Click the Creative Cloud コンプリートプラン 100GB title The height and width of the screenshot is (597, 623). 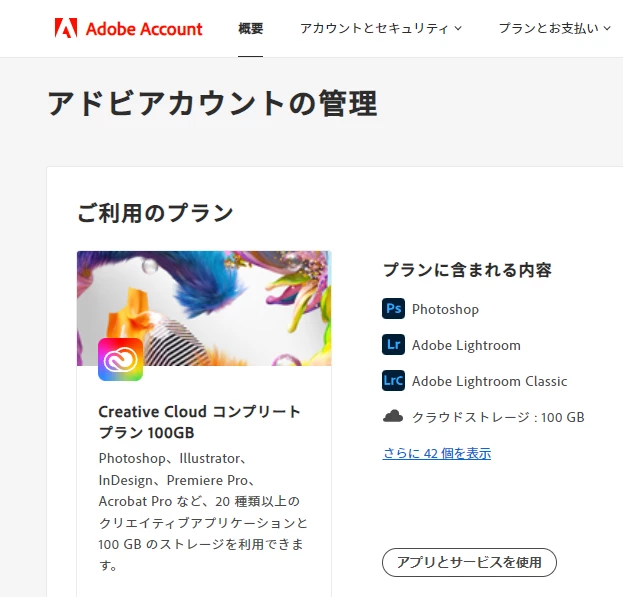click(x=199, y=422)
